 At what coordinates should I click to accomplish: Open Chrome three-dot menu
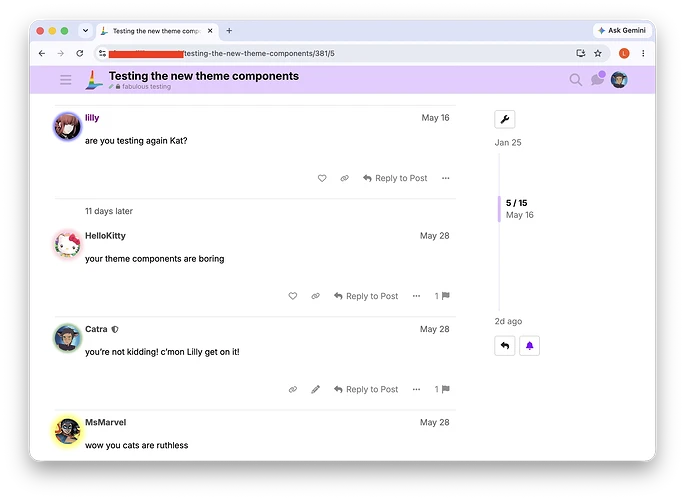pyautogui.click(x=643, y=53)
